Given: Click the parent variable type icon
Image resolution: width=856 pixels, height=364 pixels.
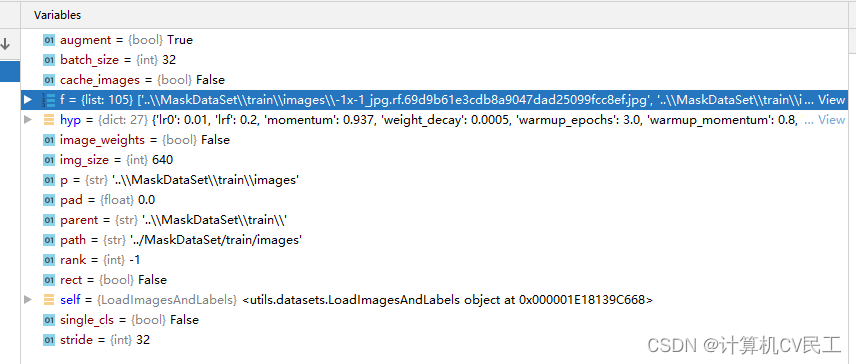Looking at the screenshot, I should point(49,220).
